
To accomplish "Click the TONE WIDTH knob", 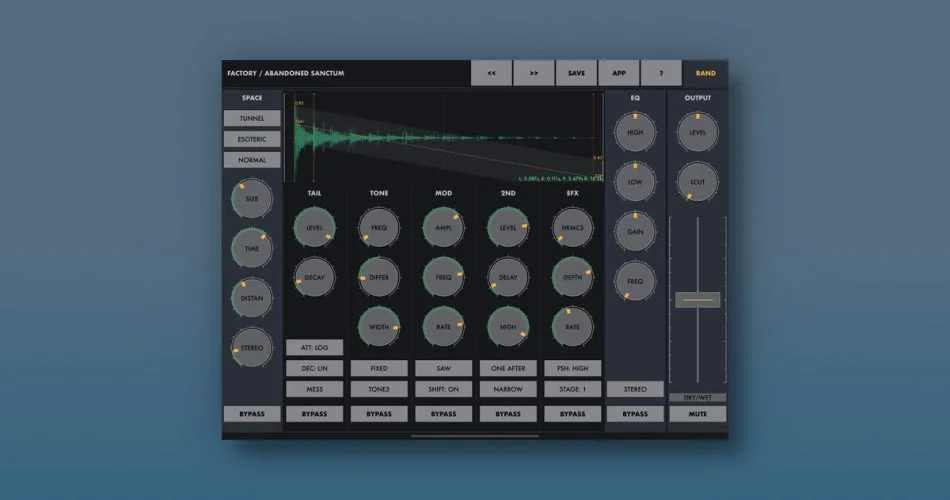I will 379,327.
